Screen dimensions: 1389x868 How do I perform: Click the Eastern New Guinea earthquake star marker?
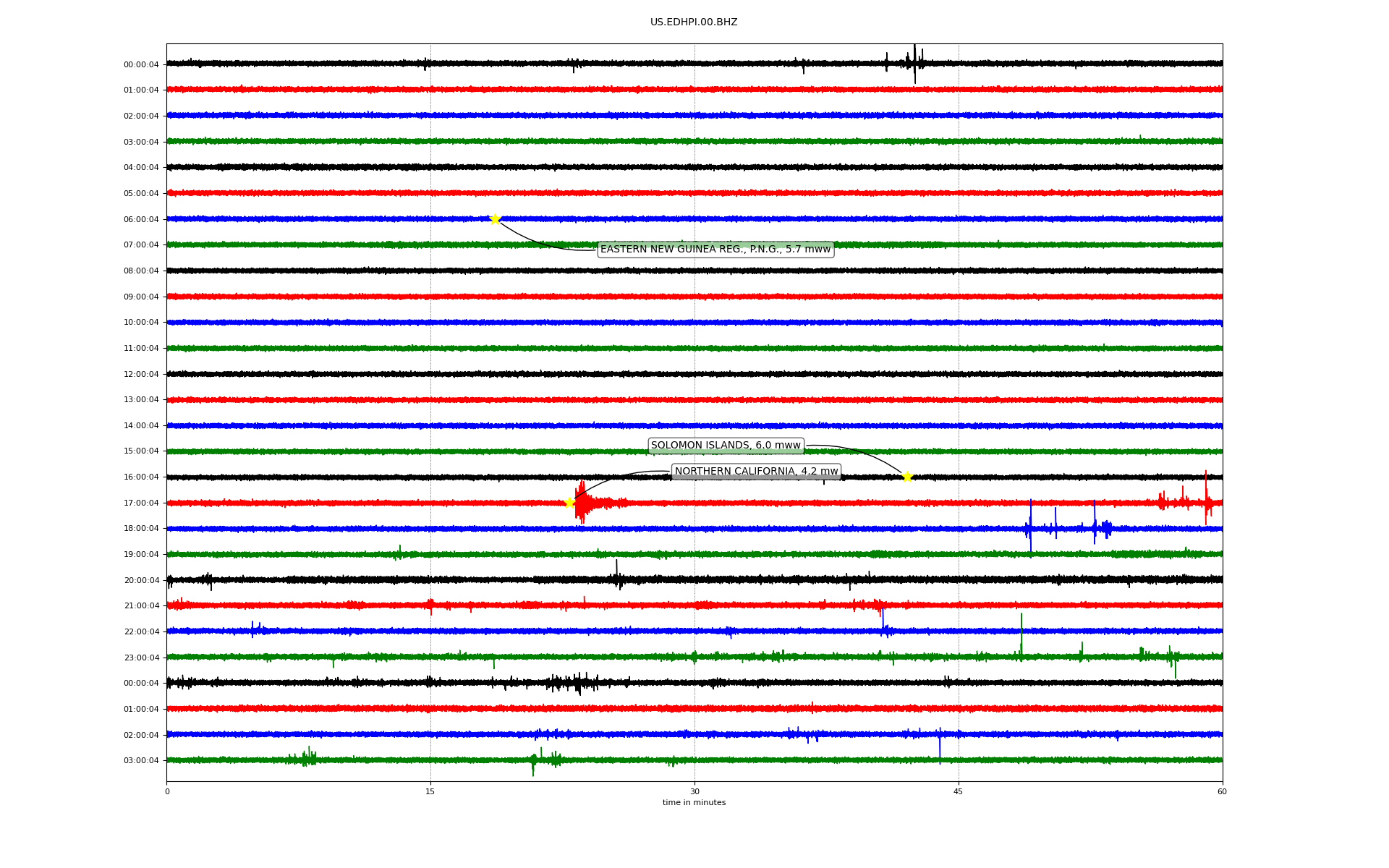[x=495, y=219]
